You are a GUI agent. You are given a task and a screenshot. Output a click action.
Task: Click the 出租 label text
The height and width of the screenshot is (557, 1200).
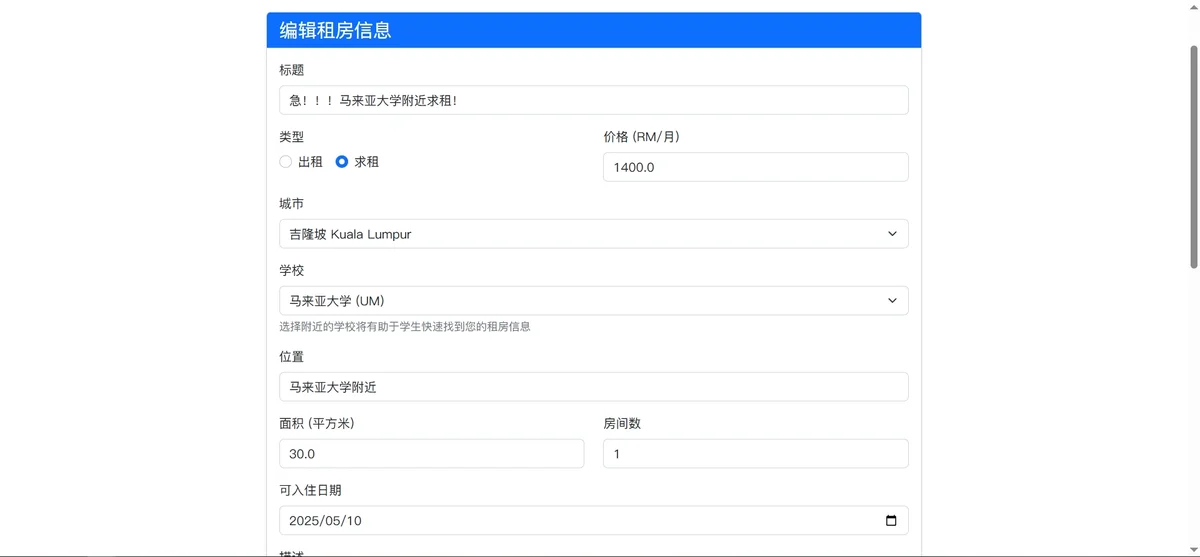(310, 162)
